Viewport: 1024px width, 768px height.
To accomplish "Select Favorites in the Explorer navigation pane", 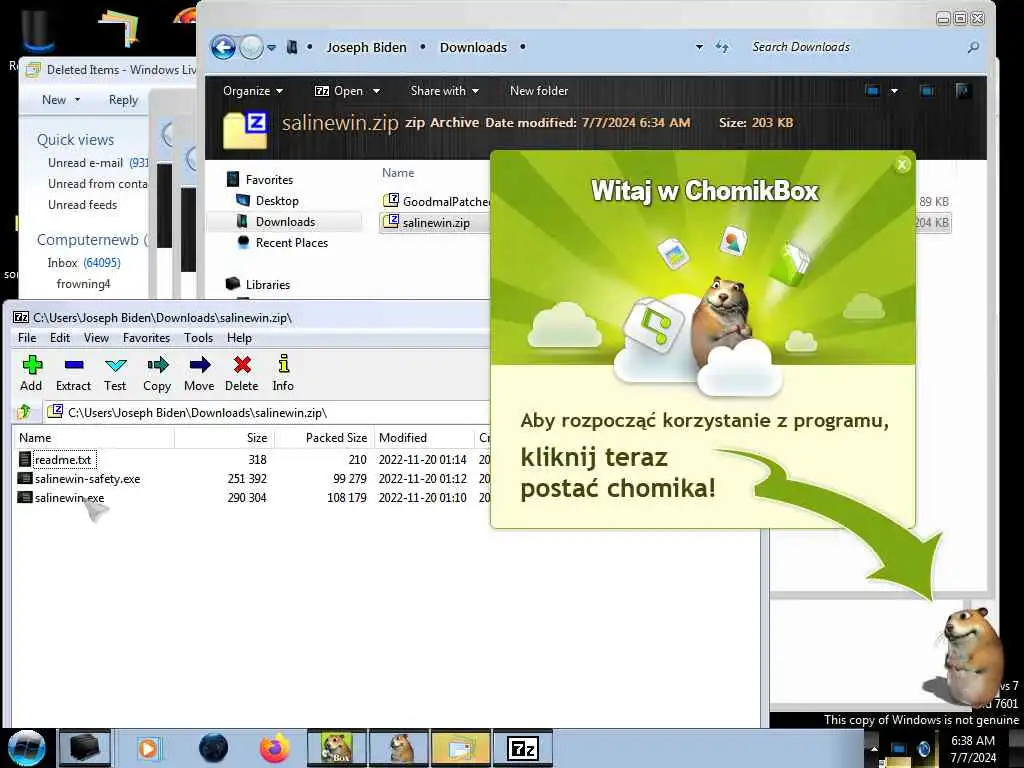I will [x=269, y=180].
